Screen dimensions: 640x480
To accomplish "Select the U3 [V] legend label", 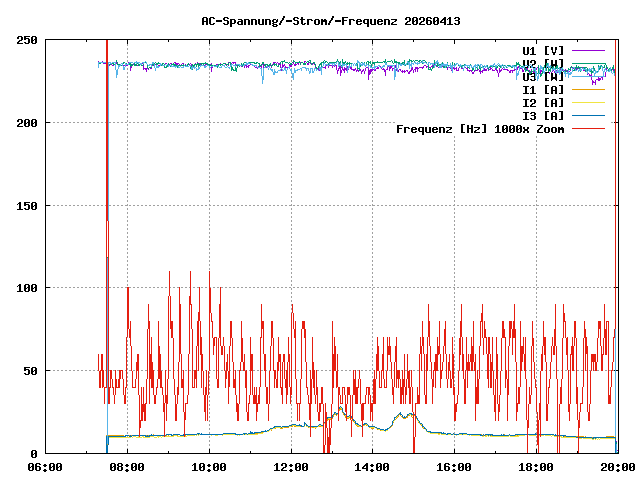I will point(543,76).
